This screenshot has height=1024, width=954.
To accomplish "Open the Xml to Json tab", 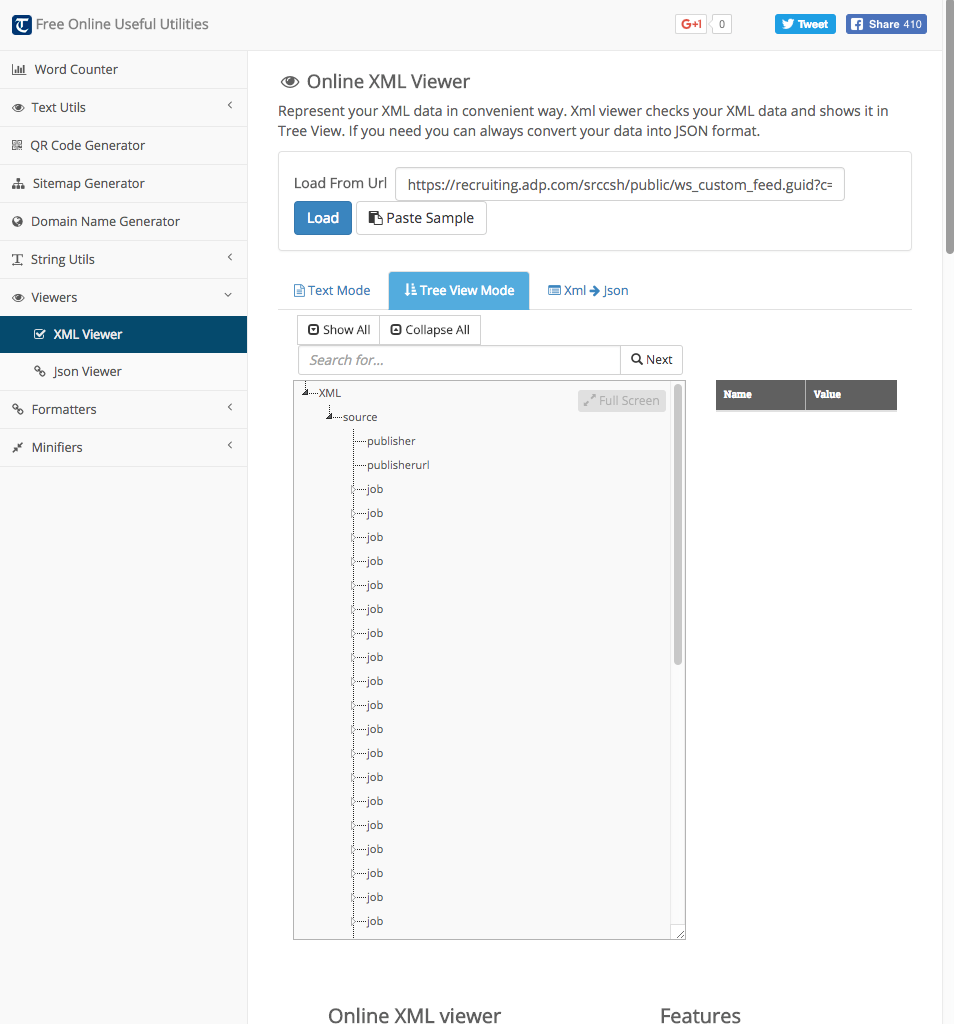I will (588, 290).
